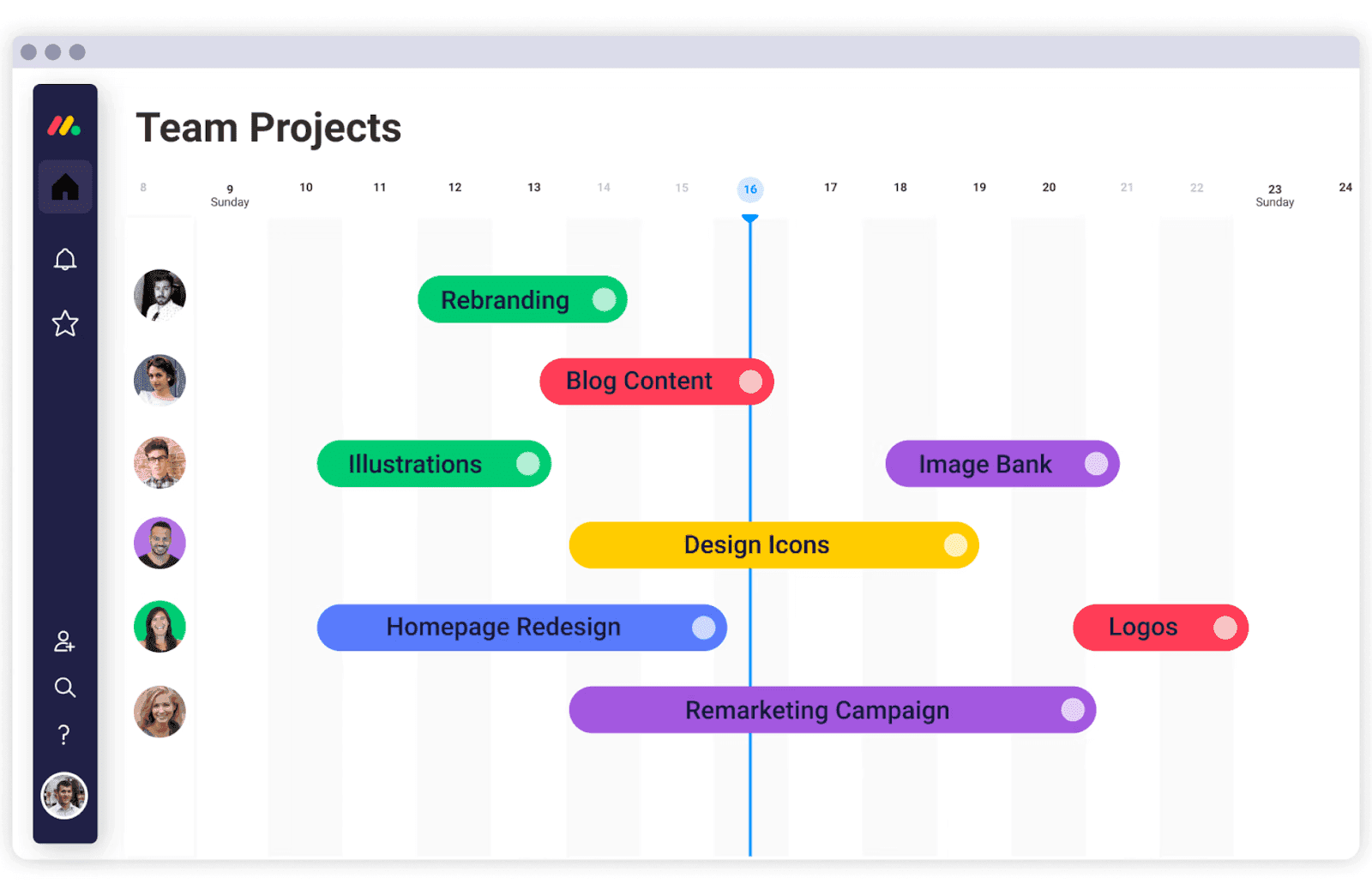The image size is (1372, 896).
Task: Click the avatar in the Blog Content owner row
Action: (x=159, y=381)
